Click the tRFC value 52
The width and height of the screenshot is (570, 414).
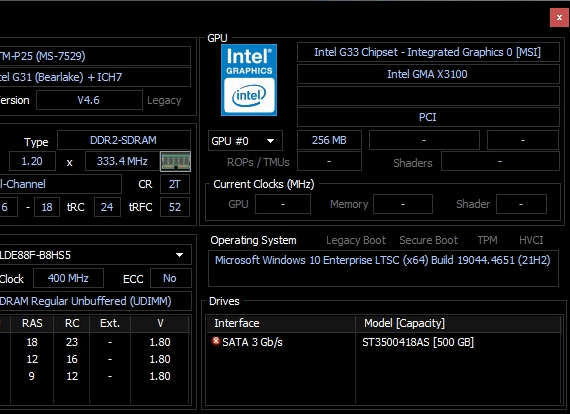pos(175,207)
